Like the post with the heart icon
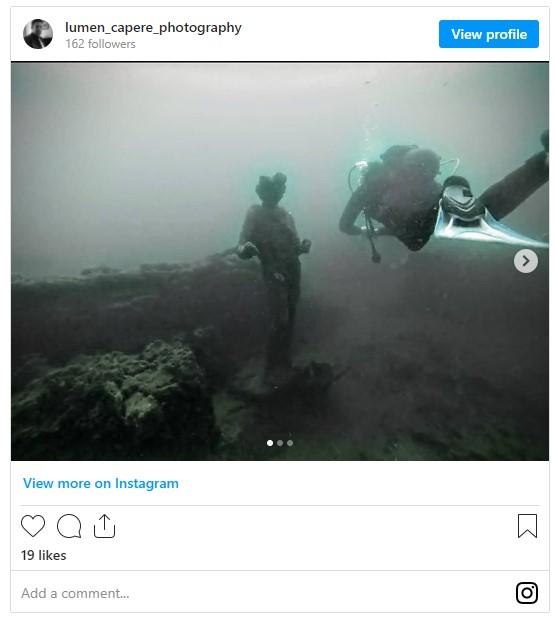The width and height of the screenshot is (554, 618). coord(33,525)
